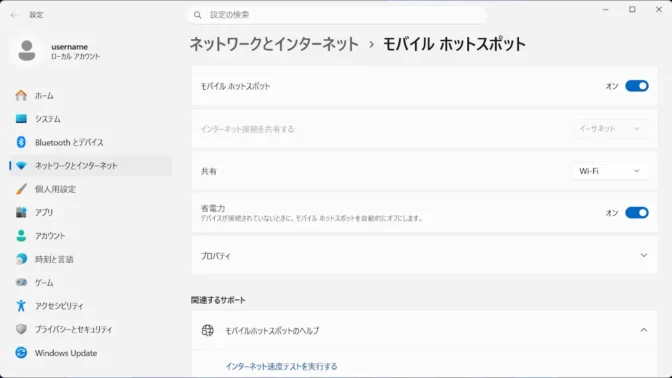Click the user avatar picture
The image size is (672, 378).
tap(27, 51)
